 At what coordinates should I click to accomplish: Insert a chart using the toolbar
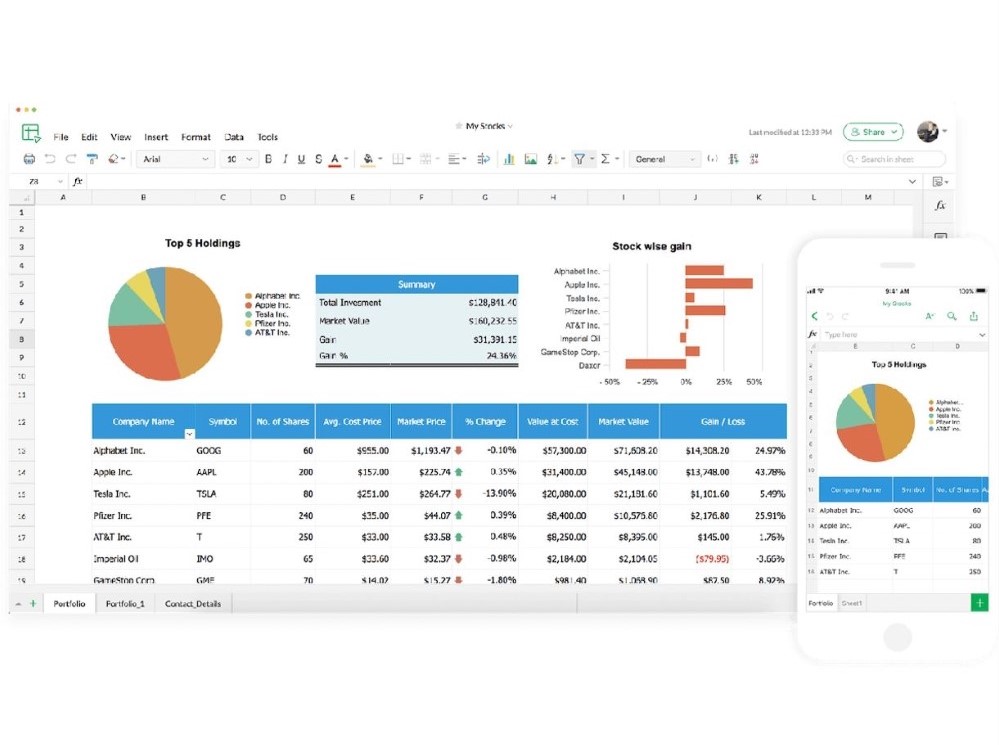pos(509,159)
